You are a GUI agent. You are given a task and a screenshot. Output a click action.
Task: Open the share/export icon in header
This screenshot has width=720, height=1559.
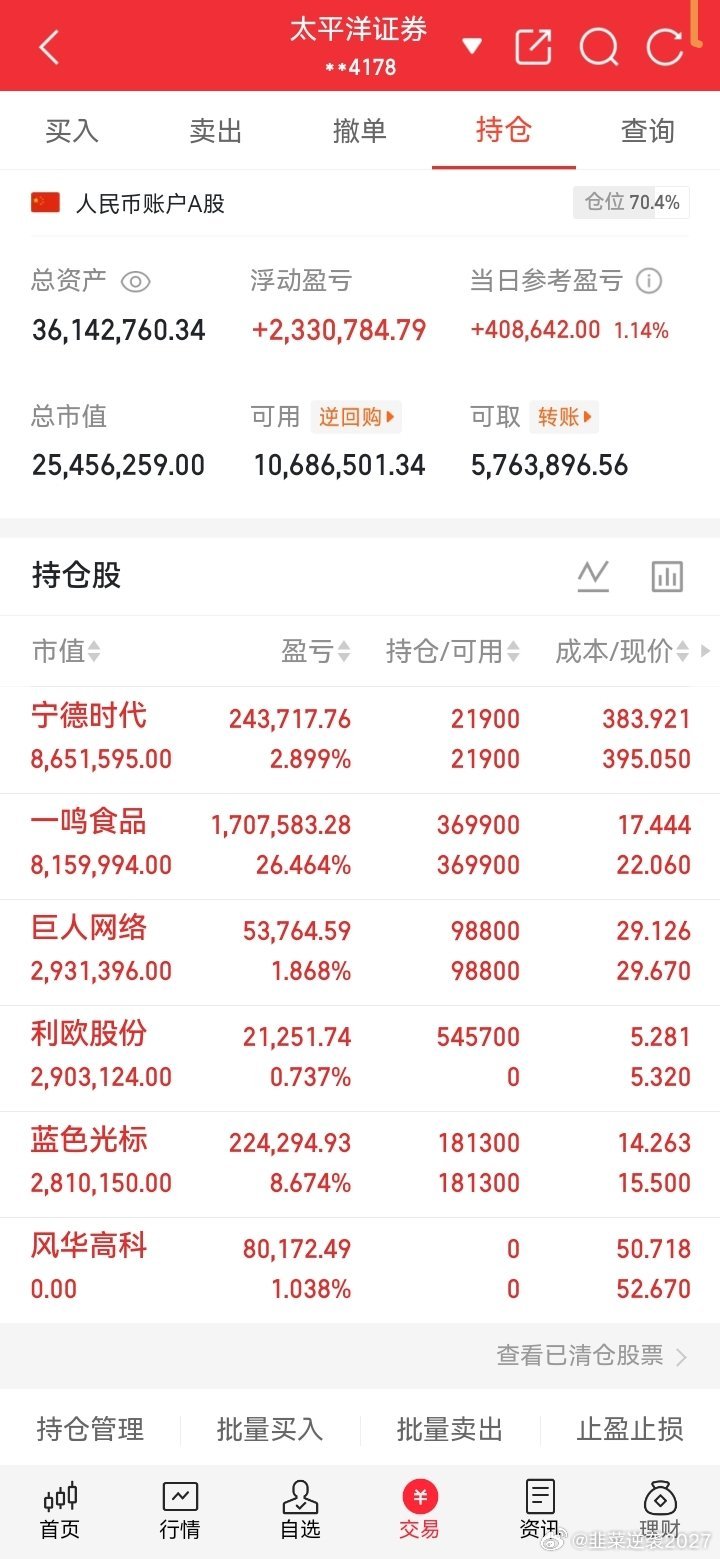pyautogui.click(x=533, y=47)
